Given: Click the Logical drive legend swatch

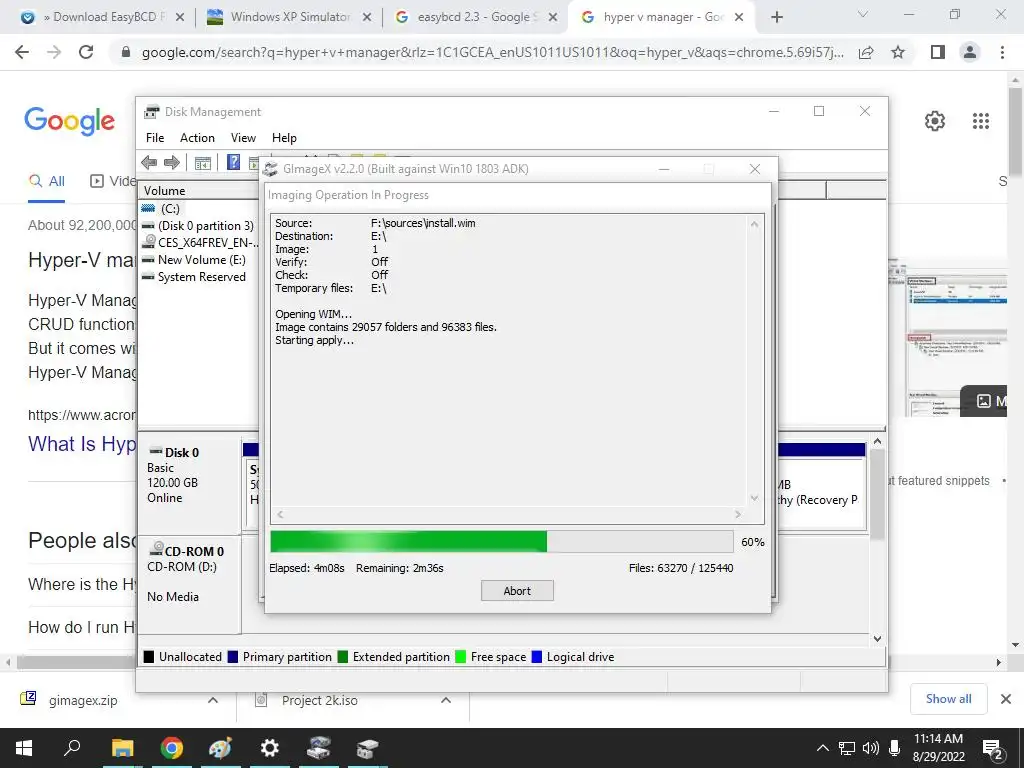Looking at the screenshot, I should [x=537, y=656].
